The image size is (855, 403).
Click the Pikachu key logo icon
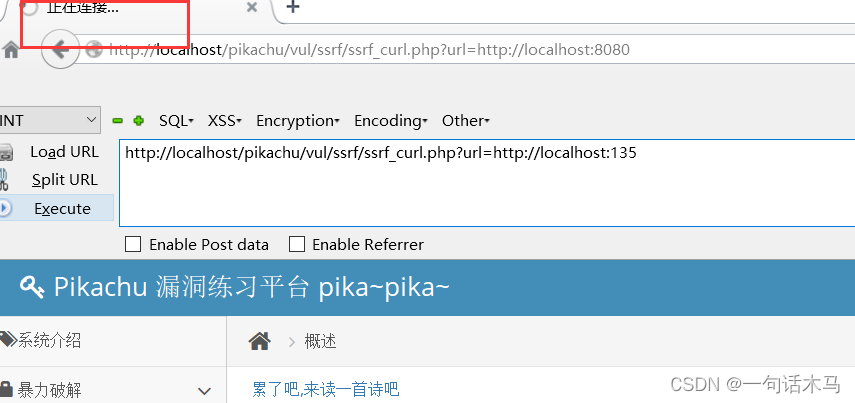[x=32, y=286]
